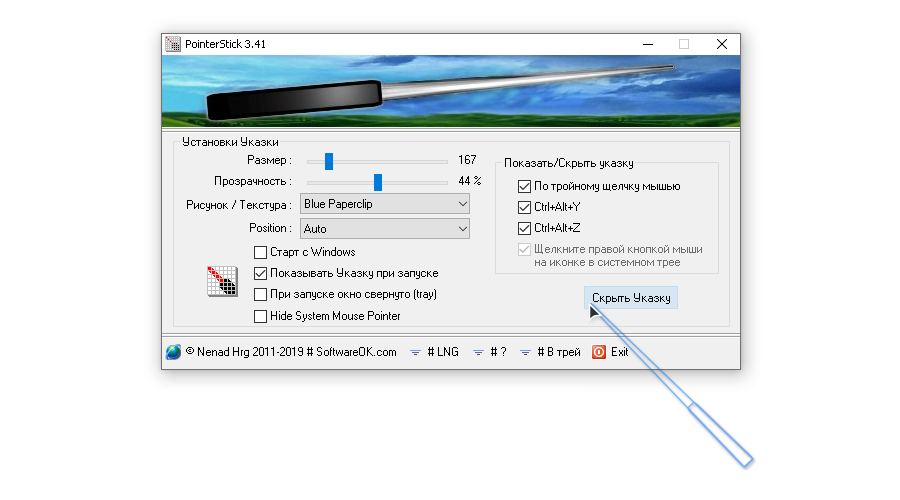The image size is (900, 500).
Task: Minimize the PointerStick window
Action: point(648,44)
